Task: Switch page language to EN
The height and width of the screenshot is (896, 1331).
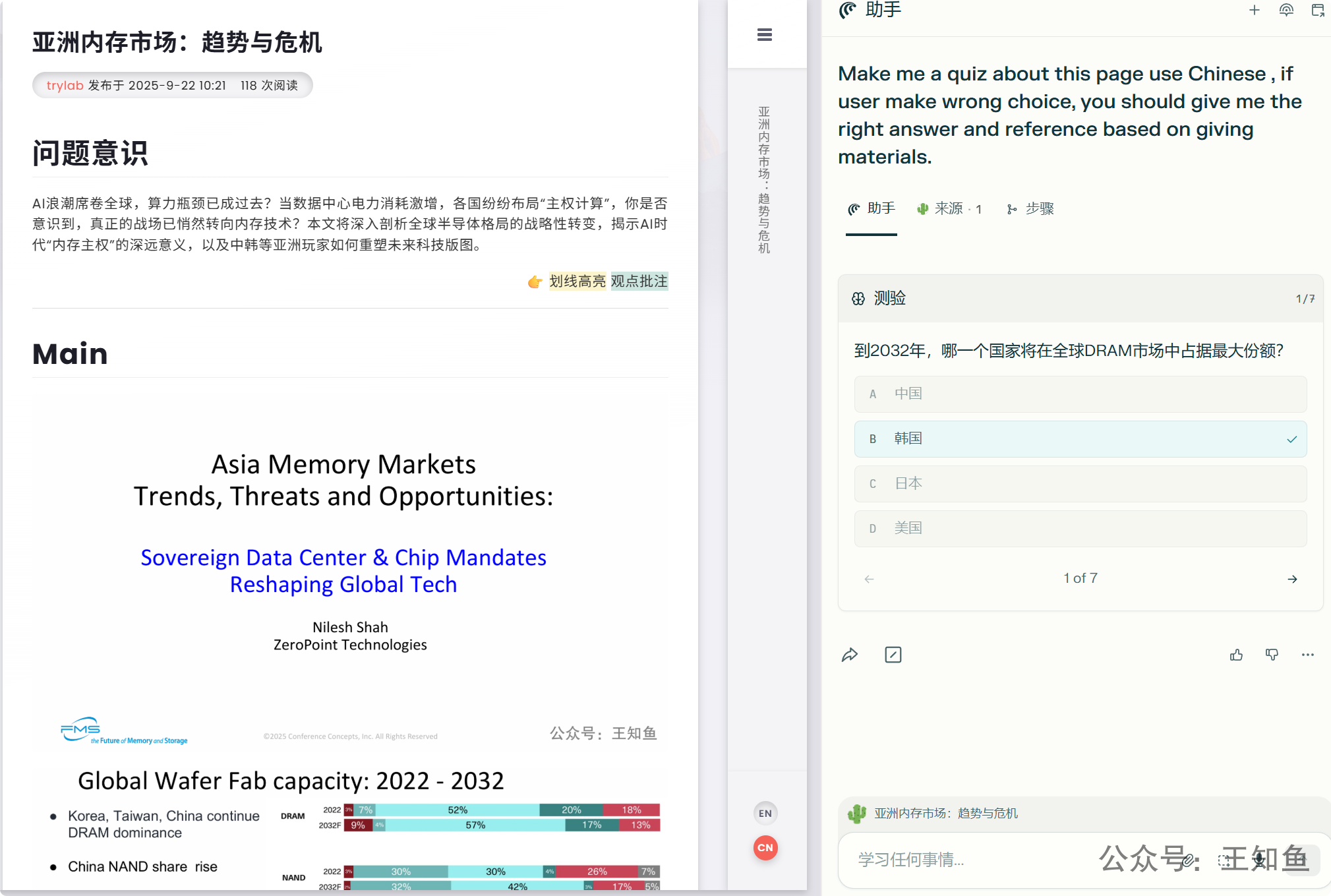Action: (765, 813)
